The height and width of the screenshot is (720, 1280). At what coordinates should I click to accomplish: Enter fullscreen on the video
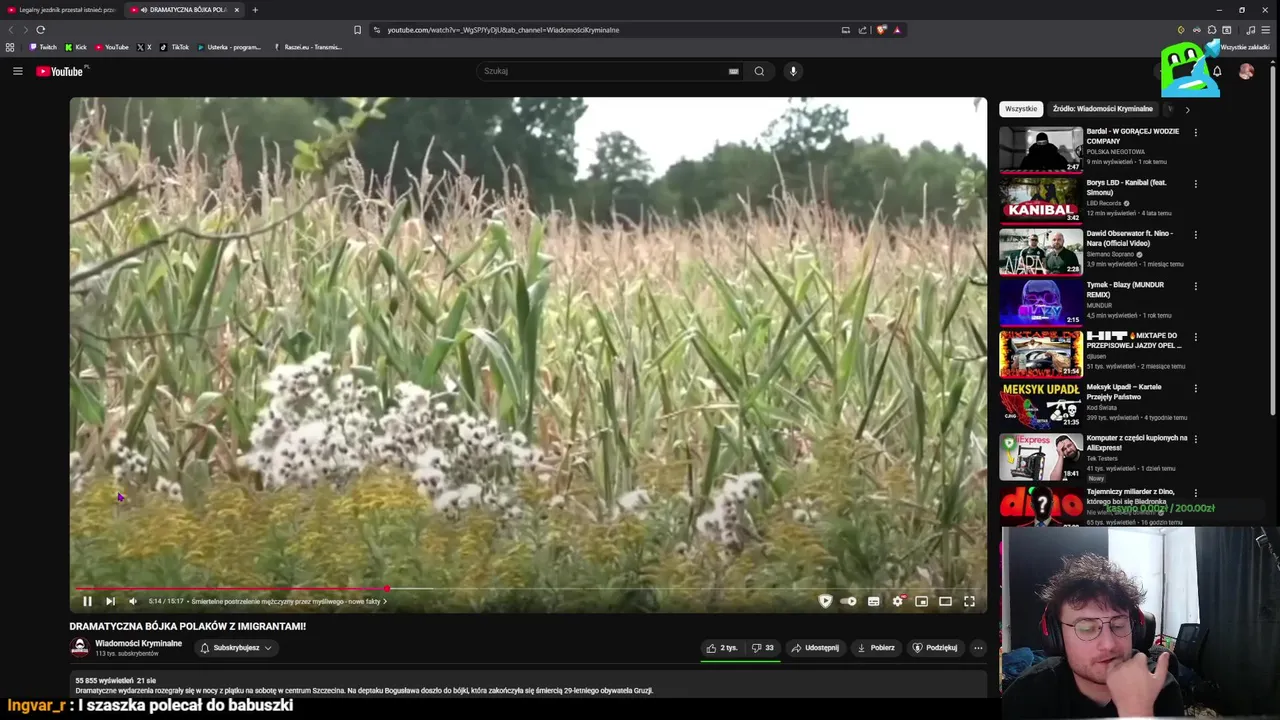point(969,601)
